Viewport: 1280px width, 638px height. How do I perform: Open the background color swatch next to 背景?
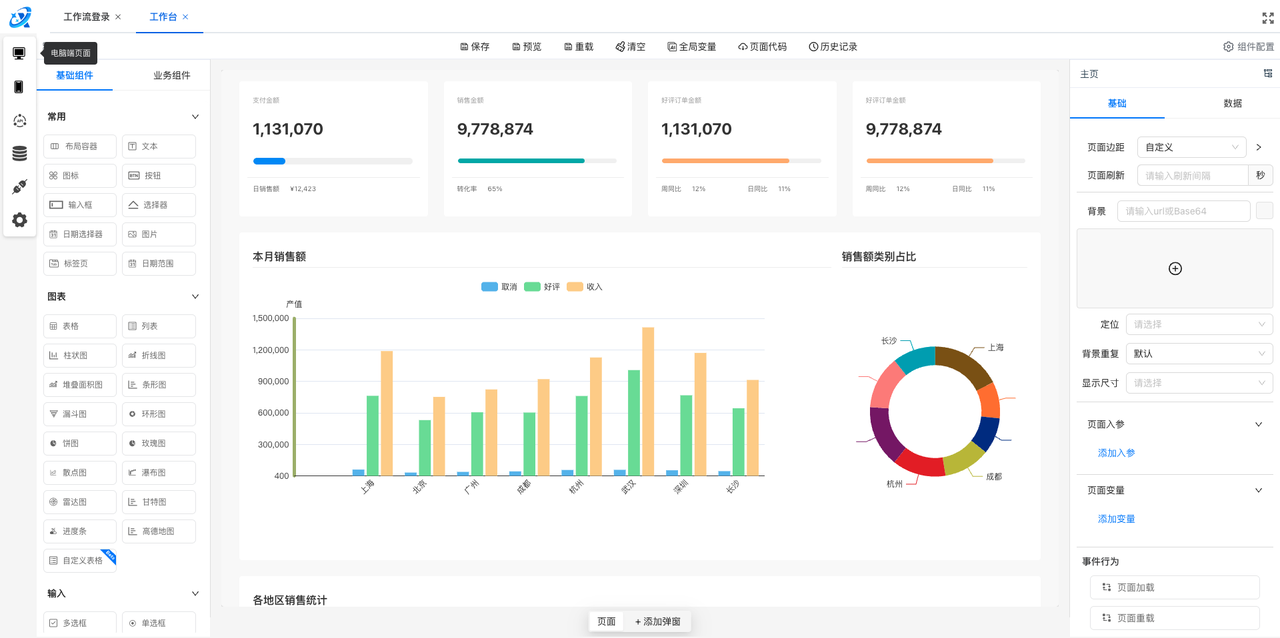[1264, 211]
